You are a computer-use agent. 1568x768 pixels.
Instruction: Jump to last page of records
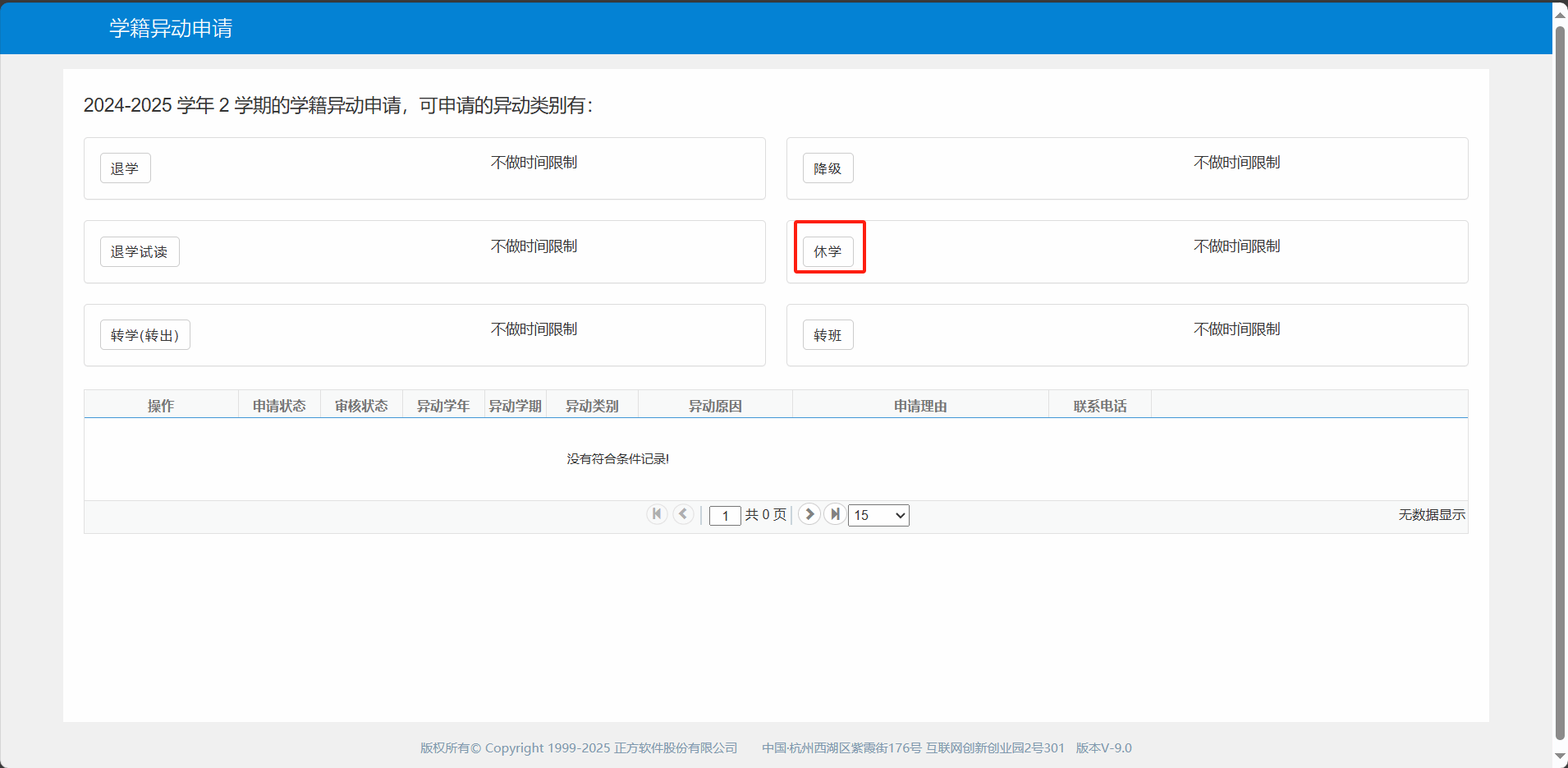pyautogui.click(x=835, y=514)
